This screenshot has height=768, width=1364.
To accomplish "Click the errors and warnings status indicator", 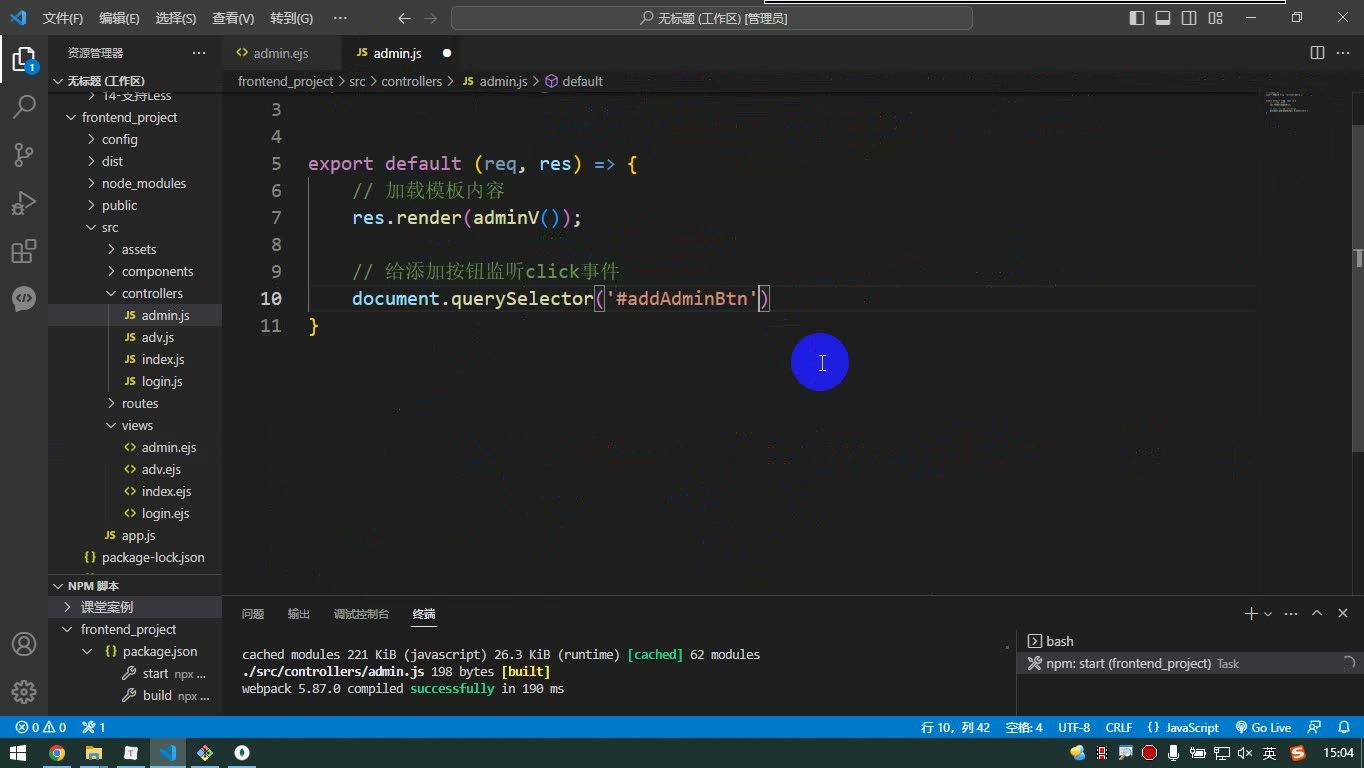I will click(x=41, y=727).
